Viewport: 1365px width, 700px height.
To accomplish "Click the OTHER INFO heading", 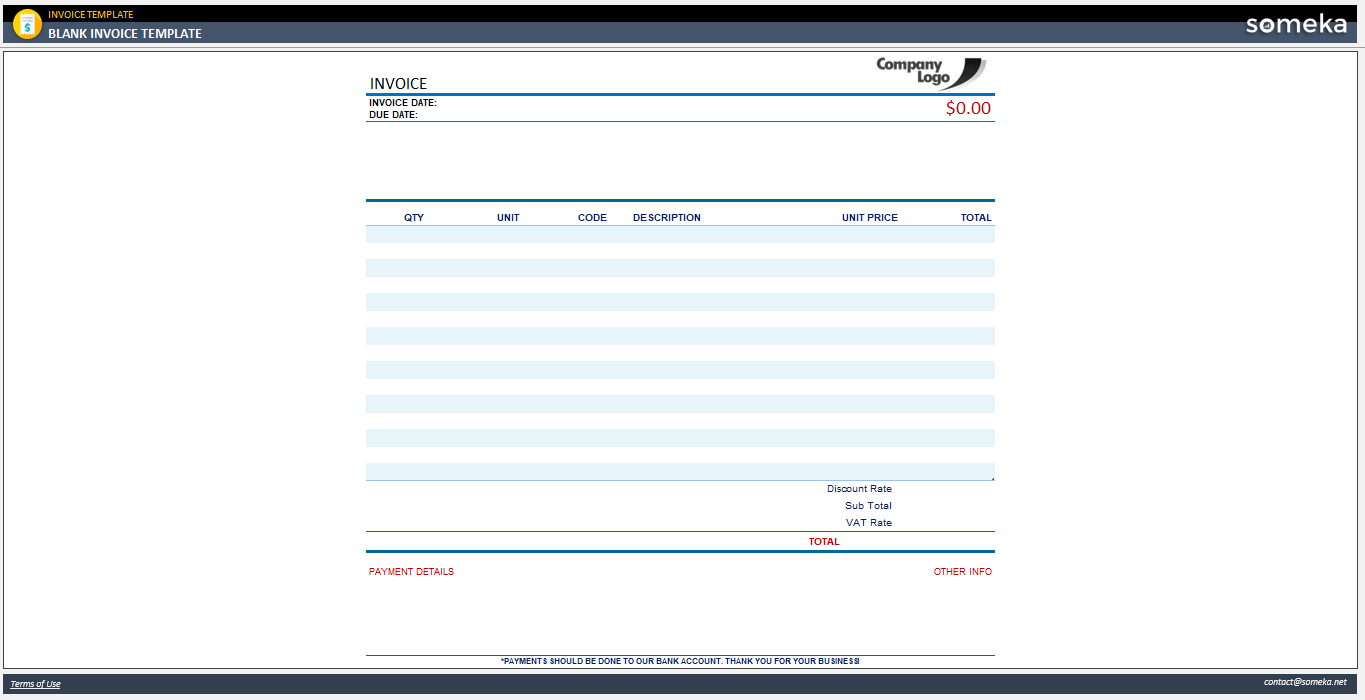I will pos(963,572).
